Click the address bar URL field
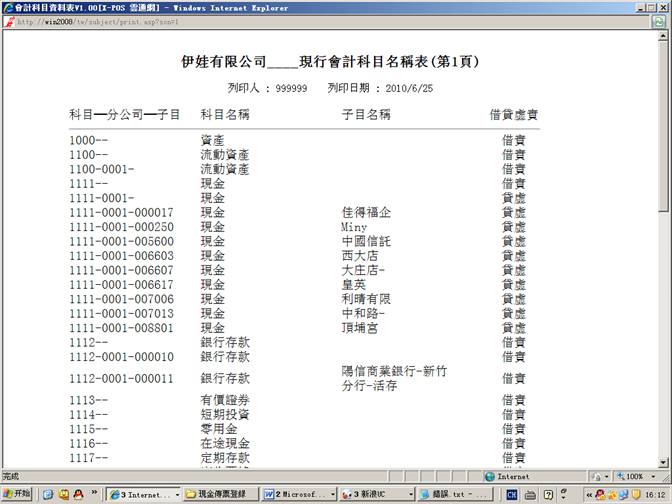Image resolution: width=672 pixels, height=504 pixels. click(x=300, y=21)
